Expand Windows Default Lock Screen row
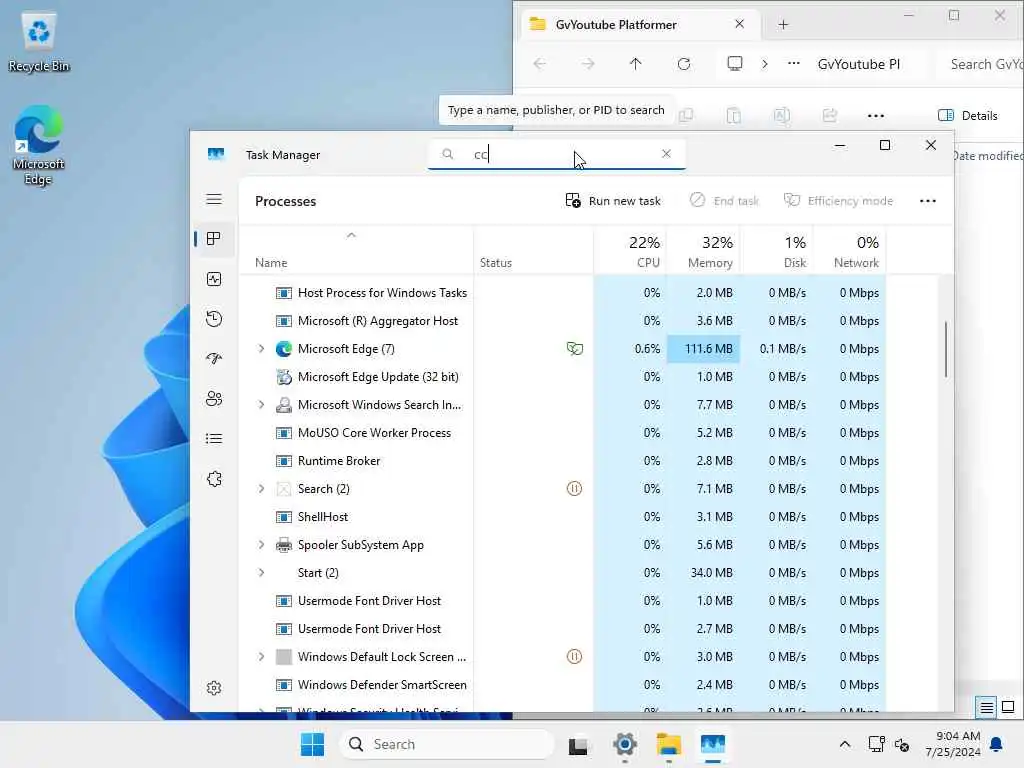Viewport: 1024px width, 768px height. pos(261,656)
